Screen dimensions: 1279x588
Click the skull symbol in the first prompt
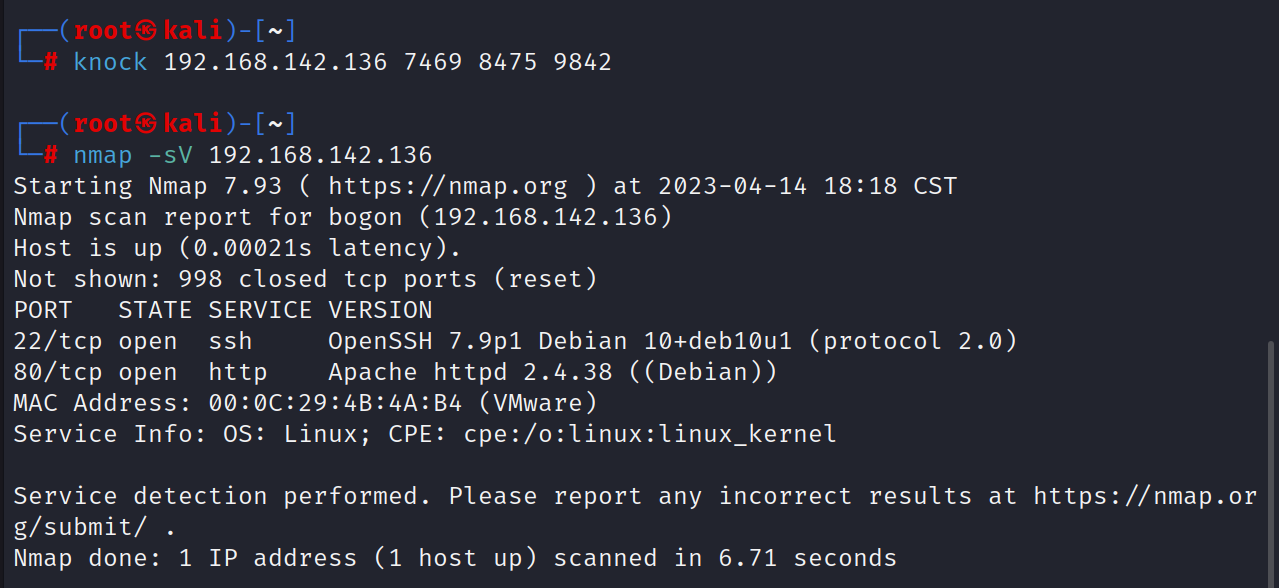147,31
